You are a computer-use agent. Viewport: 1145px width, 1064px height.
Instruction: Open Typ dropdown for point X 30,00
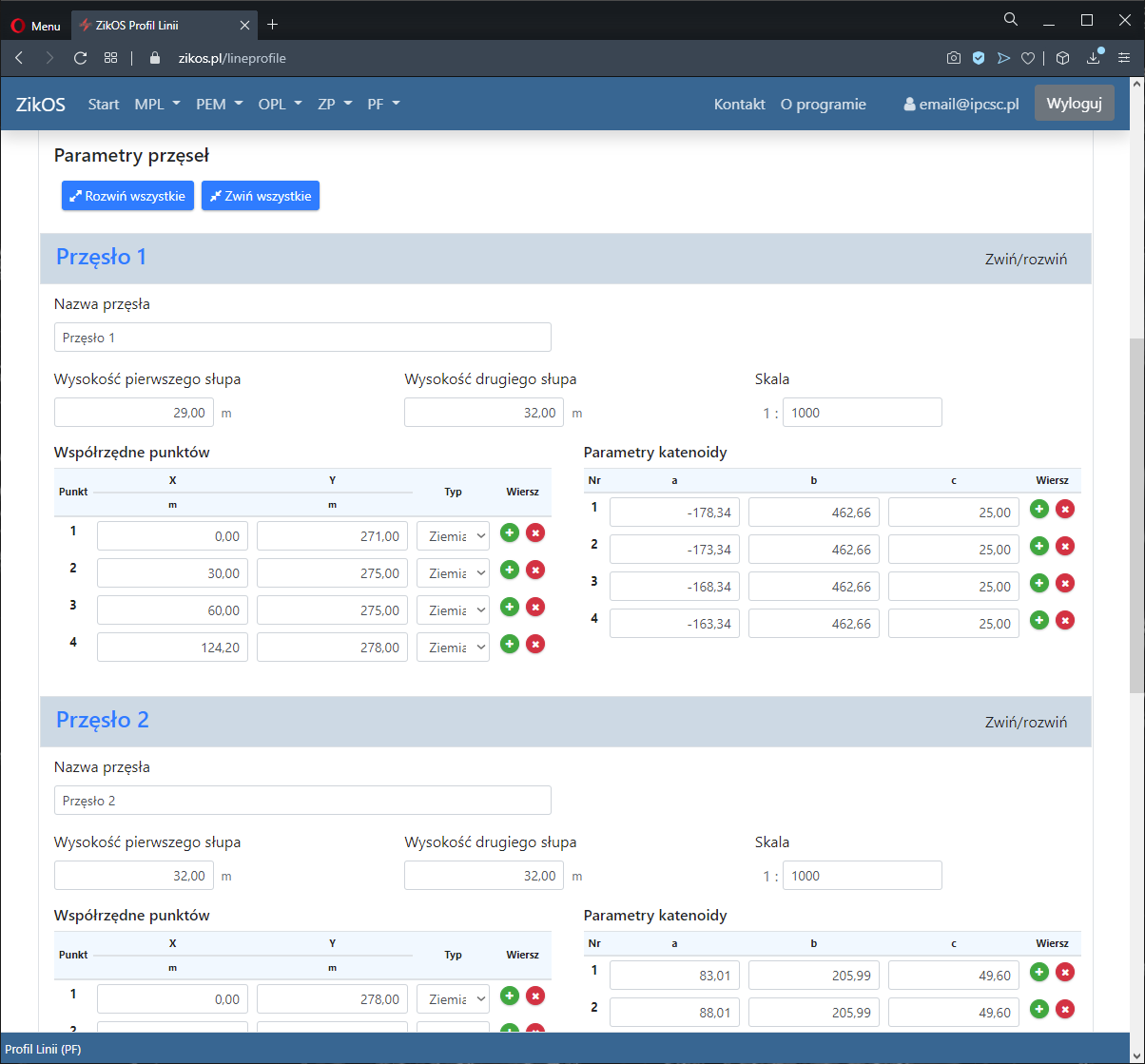click(x=453, y=573)
